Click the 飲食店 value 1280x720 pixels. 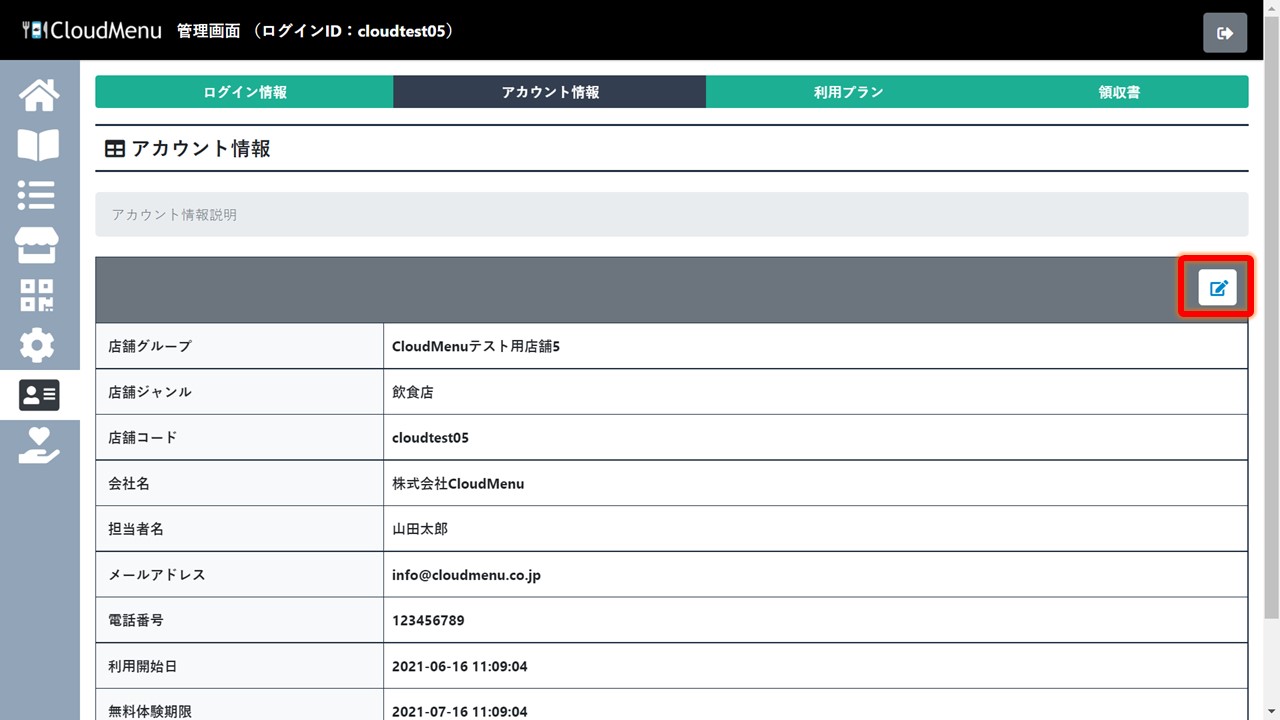coord(413,393)
